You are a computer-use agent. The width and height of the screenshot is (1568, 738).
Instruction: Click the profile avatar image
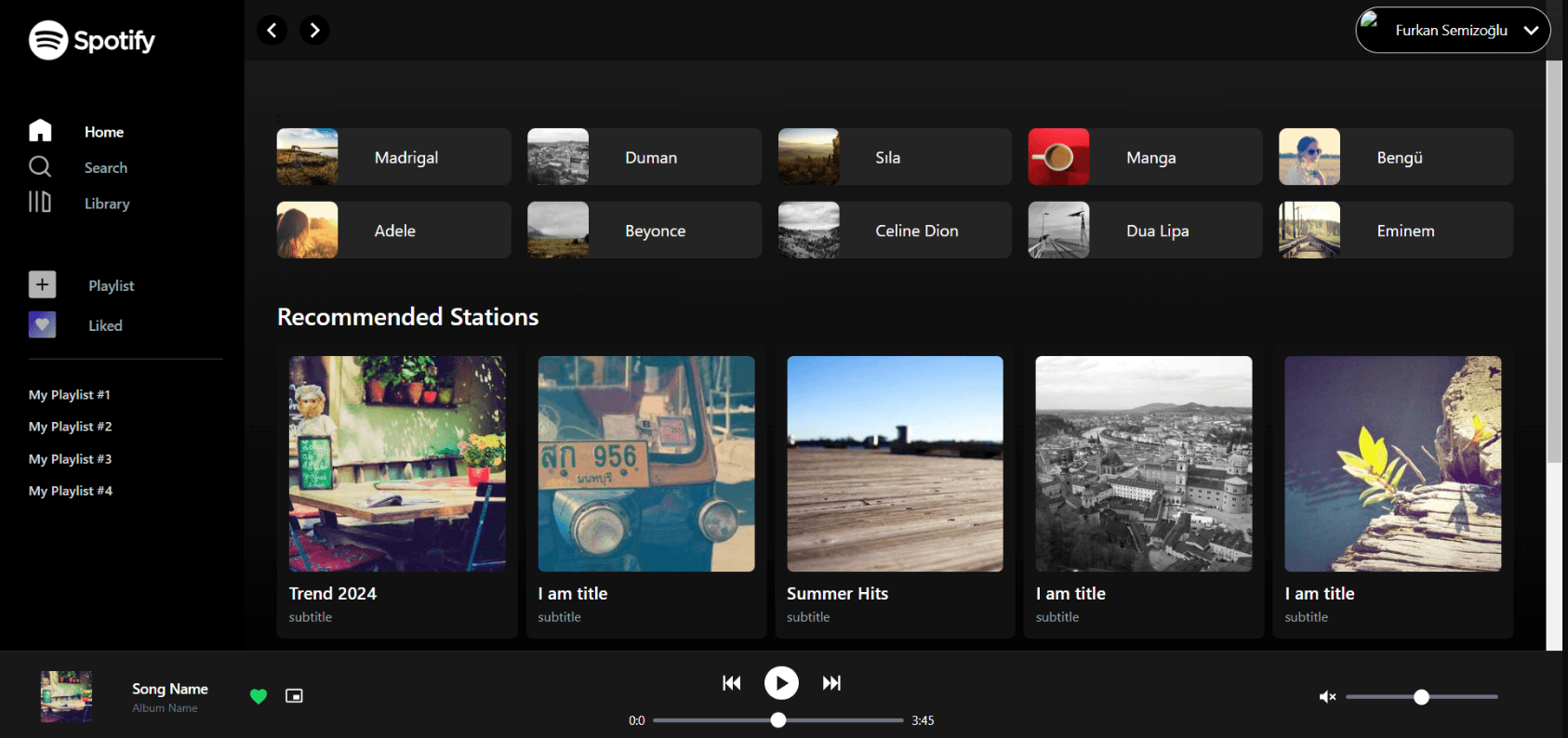coord(1369,19)
